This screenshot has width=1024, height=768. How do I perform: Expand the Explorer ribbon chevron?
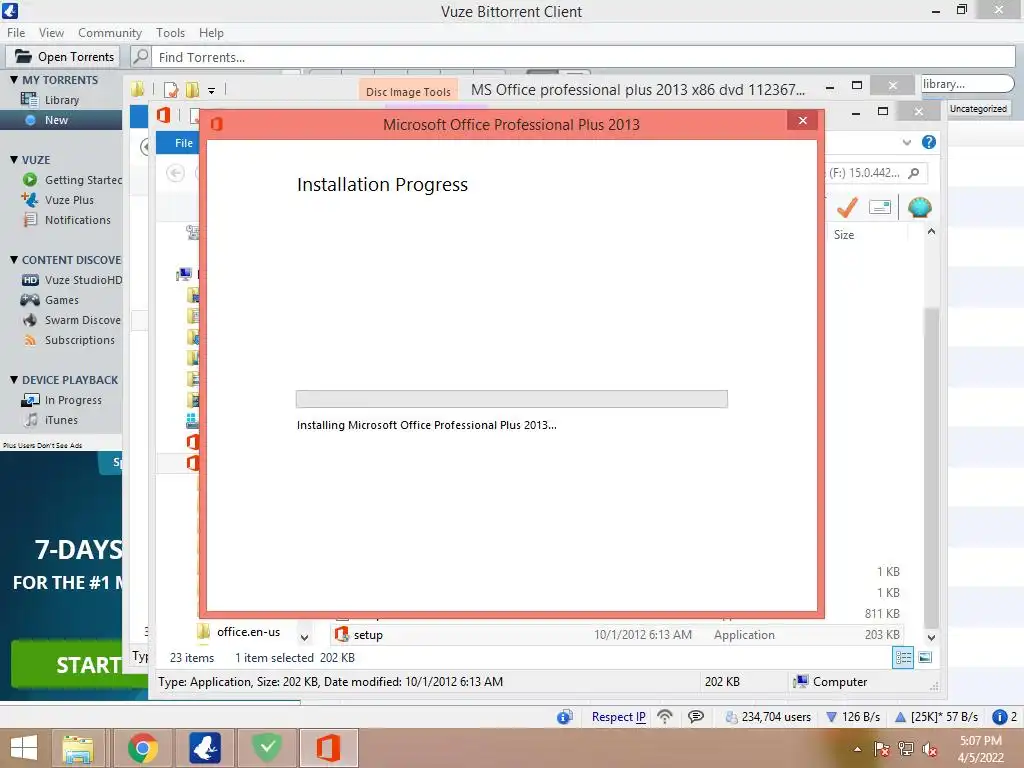click(906, 142)
